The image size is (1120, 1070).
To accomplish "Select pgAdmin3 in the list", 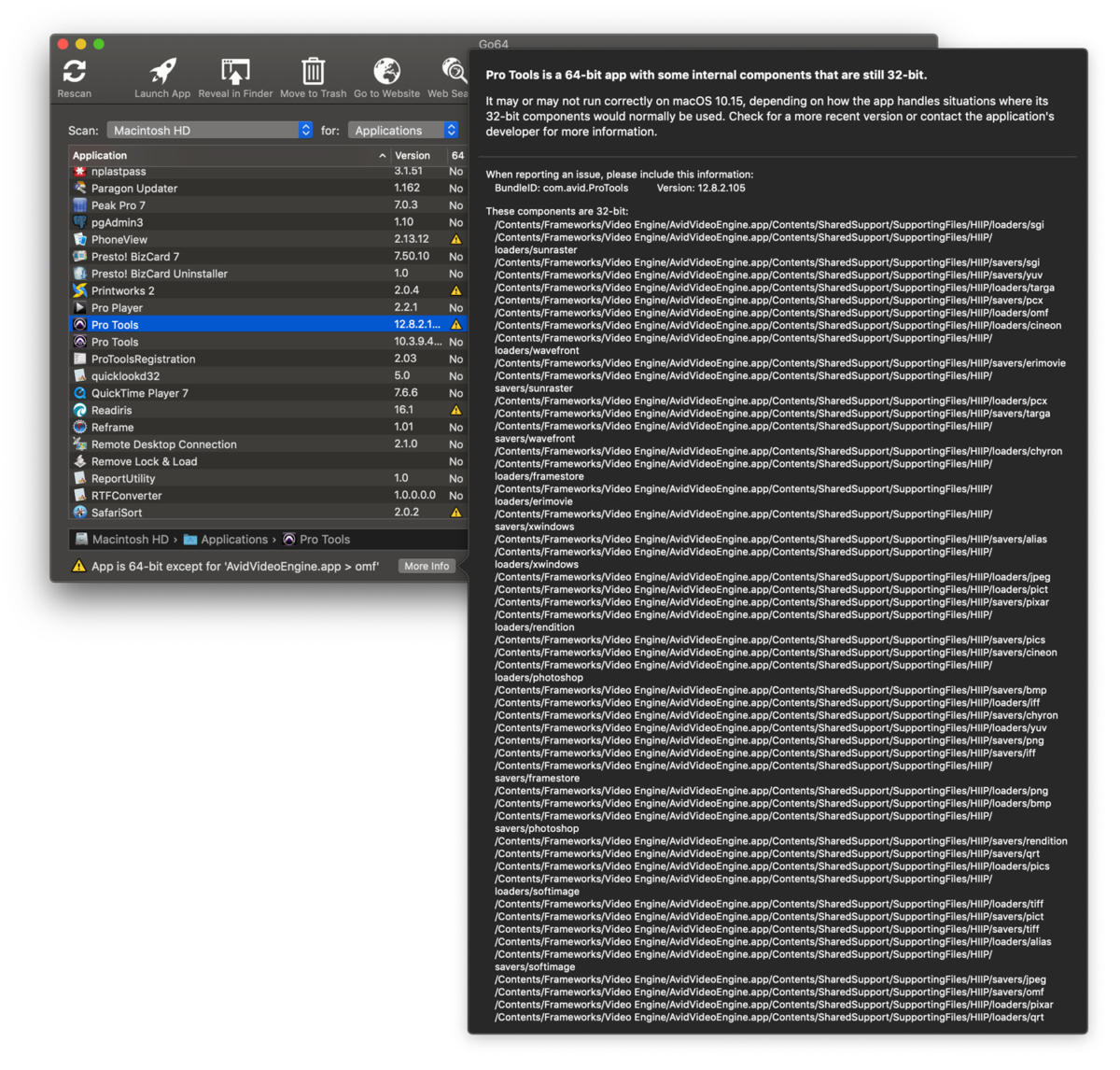I will pos(269,222).
